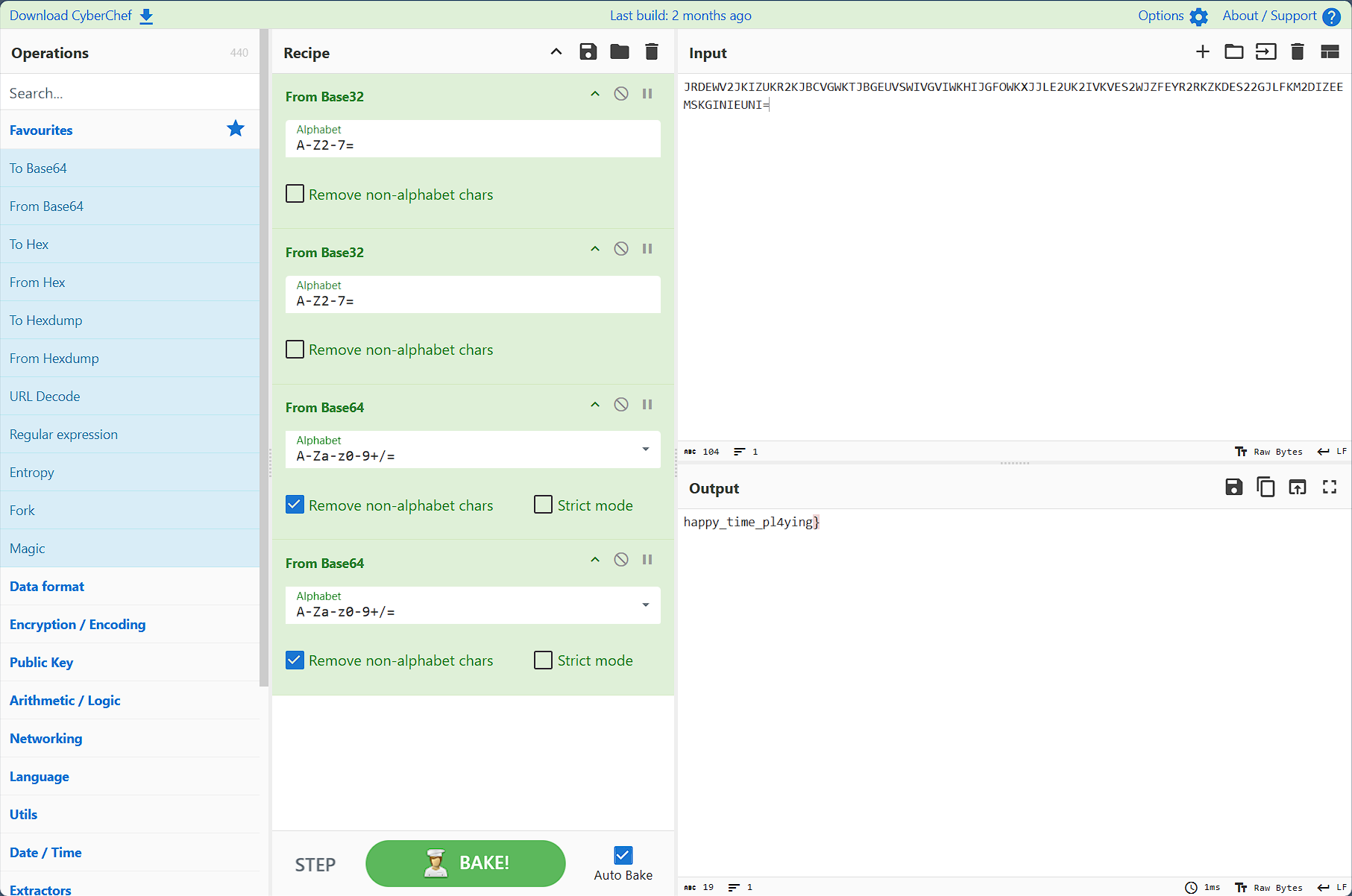Clear the input with the trash icon
Screen dimensions: 1352x896
(1297, 51)
